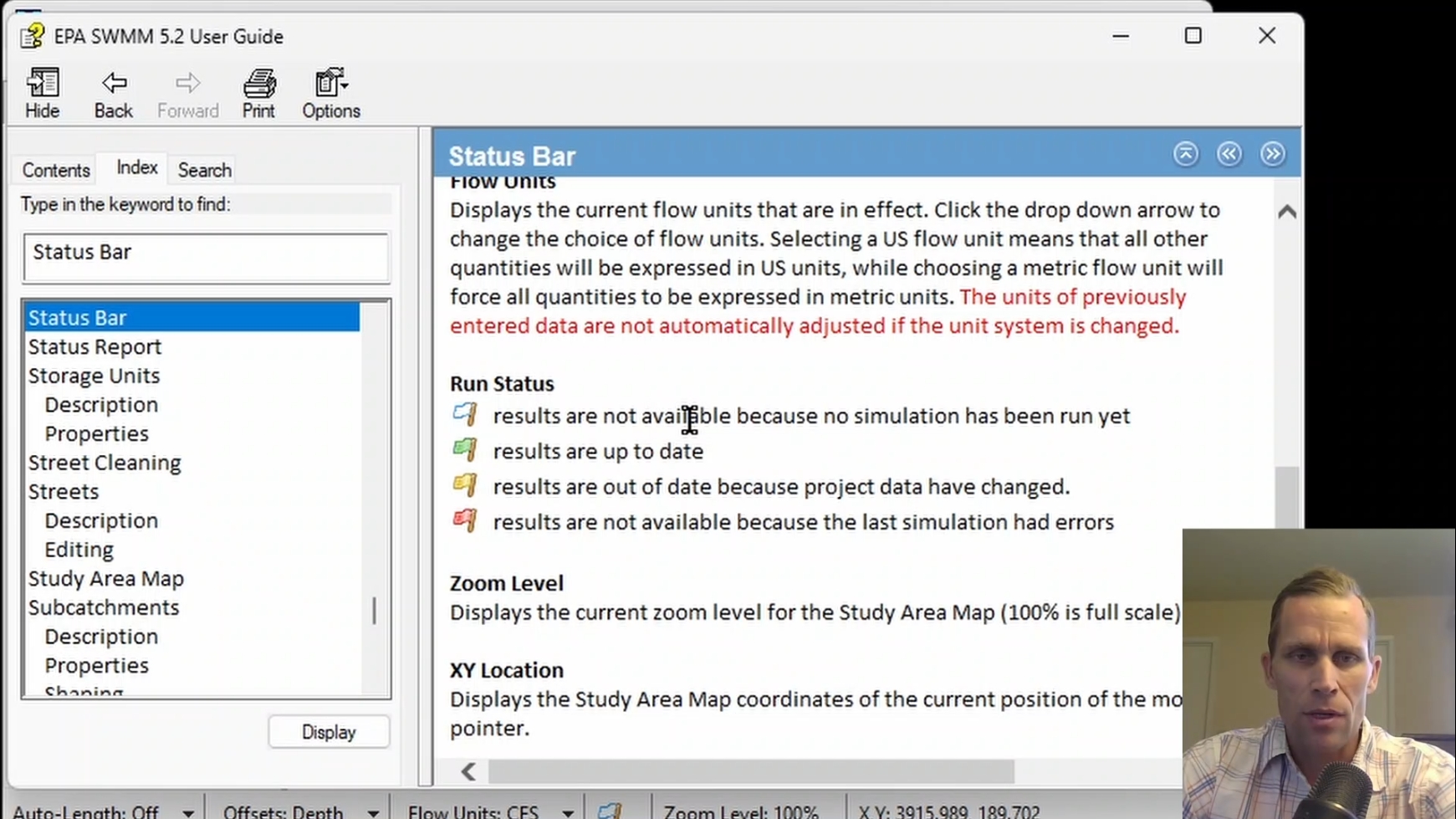The height and width of the screenshot is (819, 1456).
Task: Switch to the Contents tab
Action: tap(56, 170)
